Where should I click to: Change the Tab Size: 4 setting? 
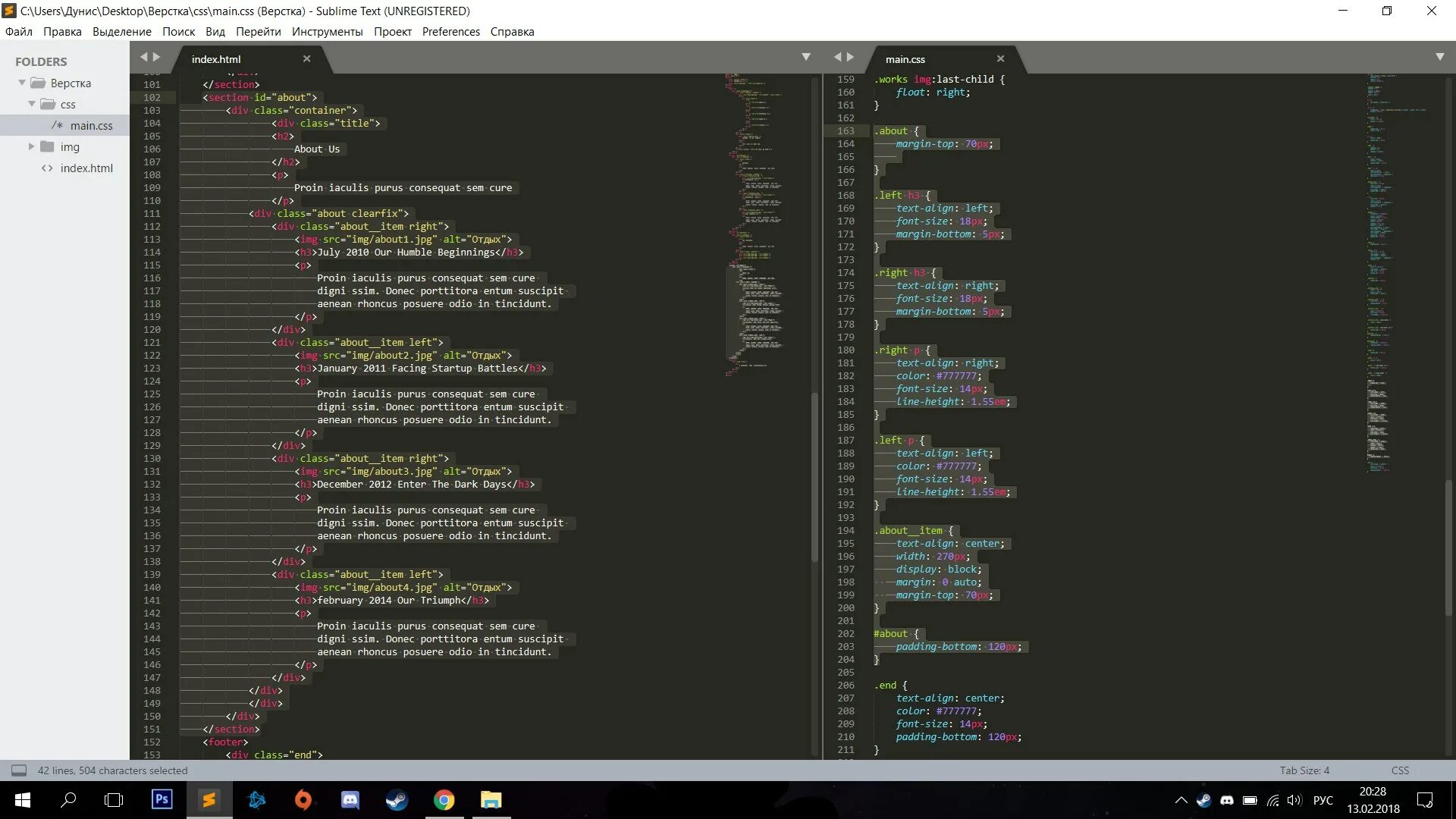click(x=1304, y=770)
